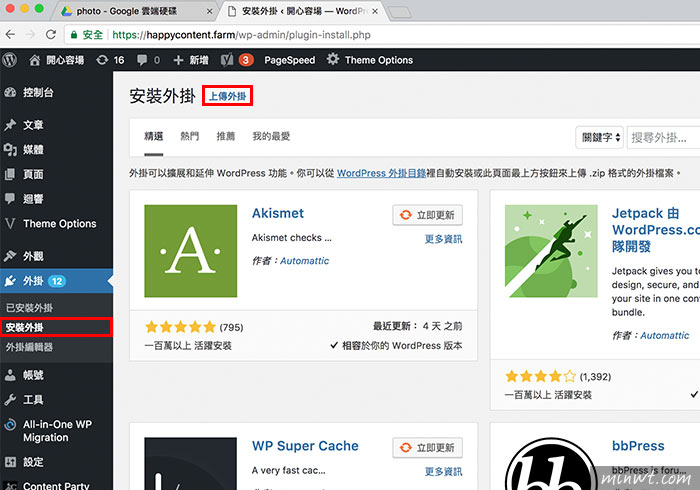Open All-in-One WP Migration icon in sidebar

tap(10, 424)
